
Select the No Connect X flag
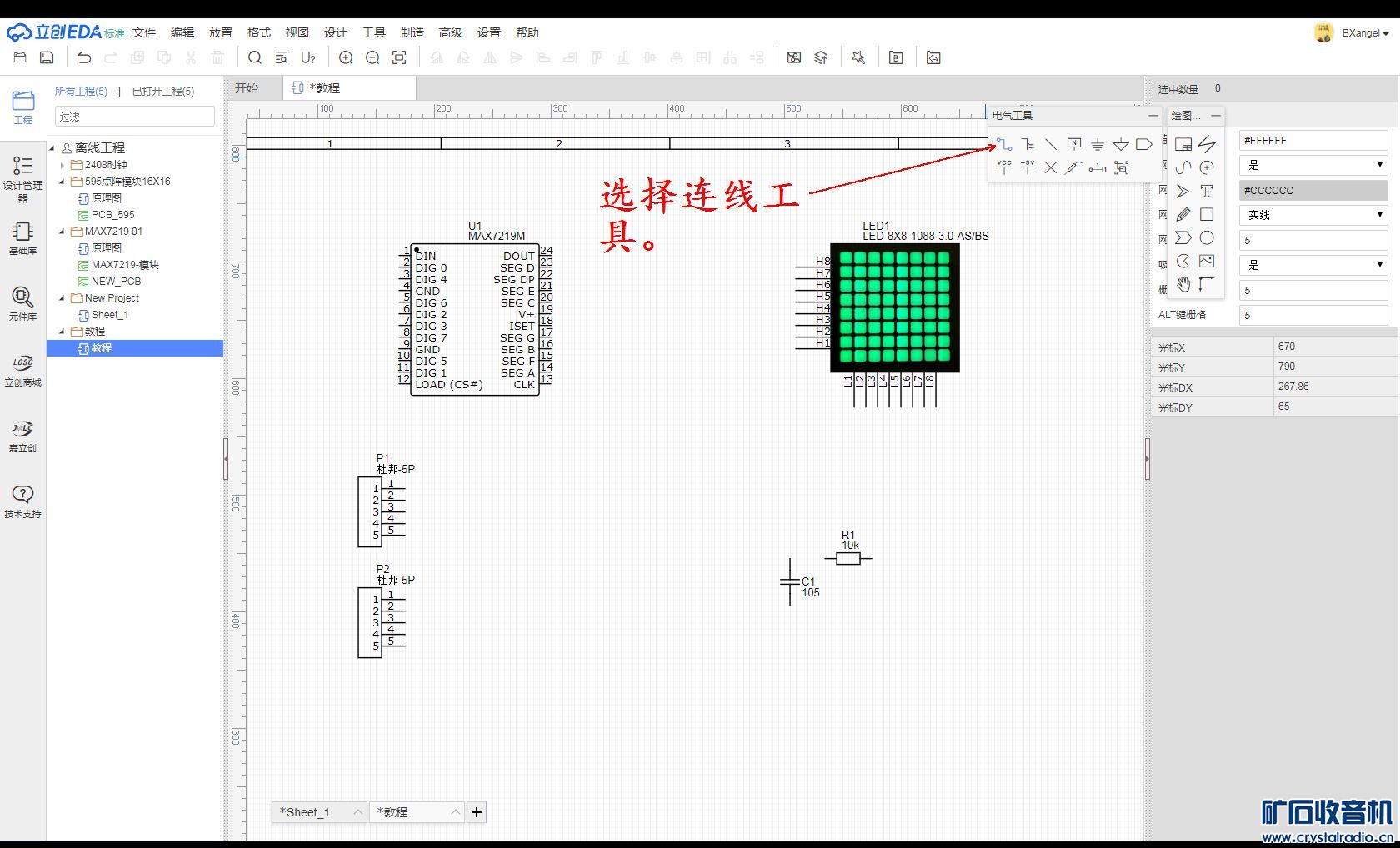point(1051,167)
